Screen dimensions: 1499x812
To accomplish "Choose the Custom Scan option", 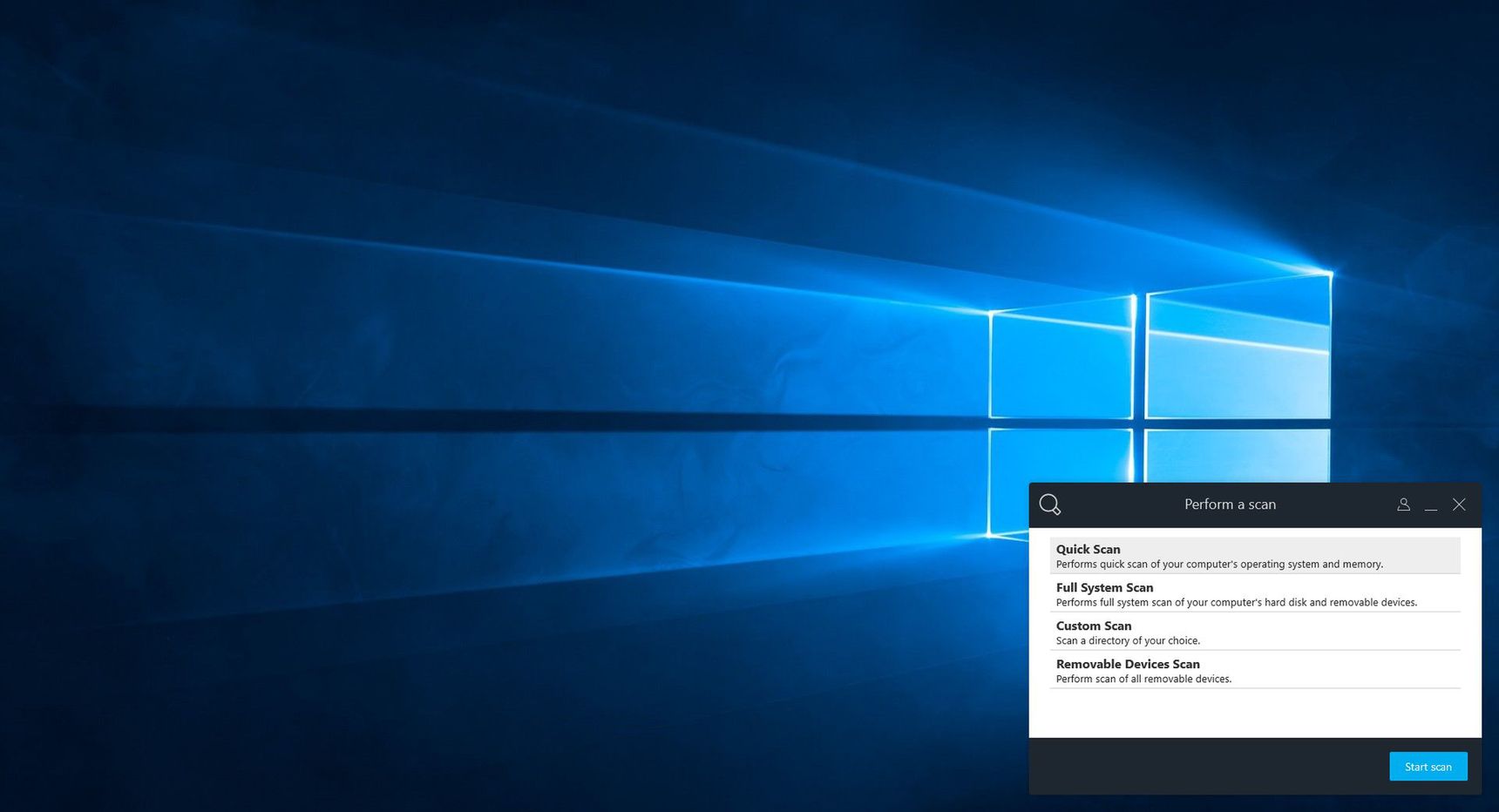I will (1255, 633).
